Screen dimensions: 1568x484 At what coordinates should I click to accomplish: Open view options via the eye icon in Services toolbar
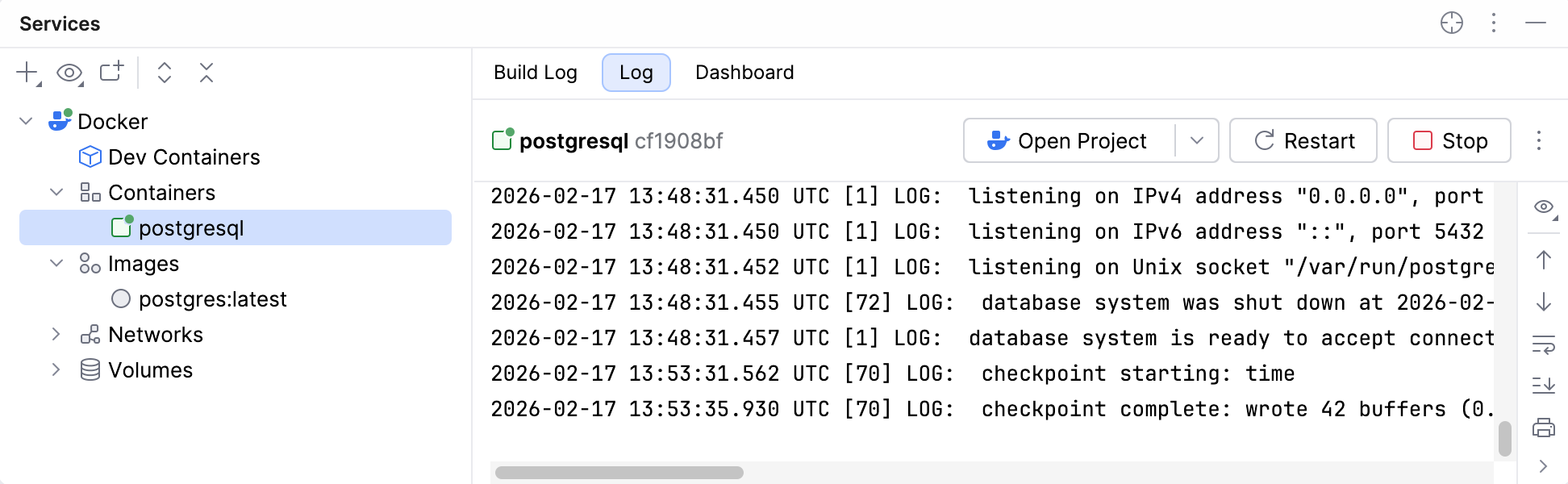coord(68,73)
